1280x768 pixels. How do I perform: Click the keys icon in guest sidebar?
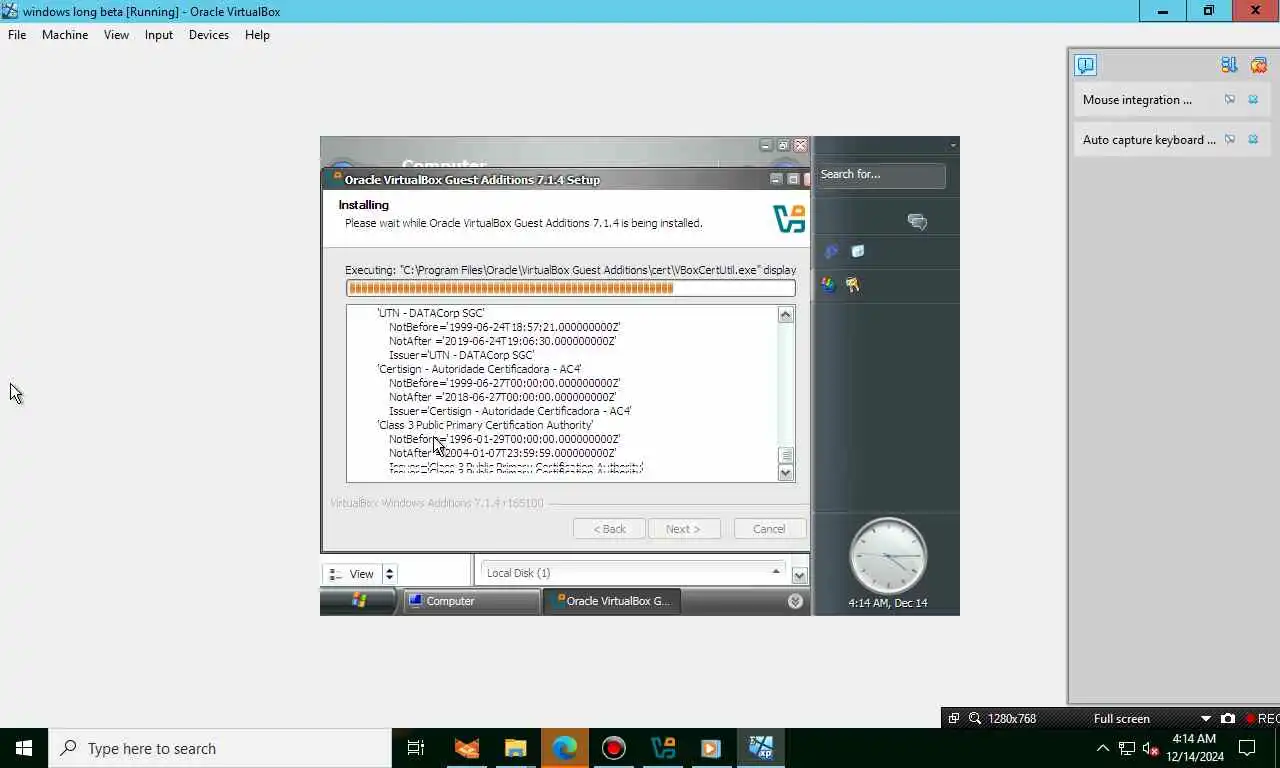point(852,285)
